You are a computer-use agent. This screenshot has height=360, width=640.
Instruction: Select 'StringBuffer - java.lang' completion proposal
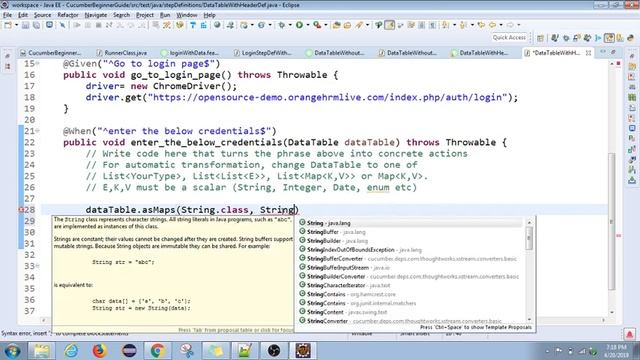pyautogui.click(x=410, y=232)
